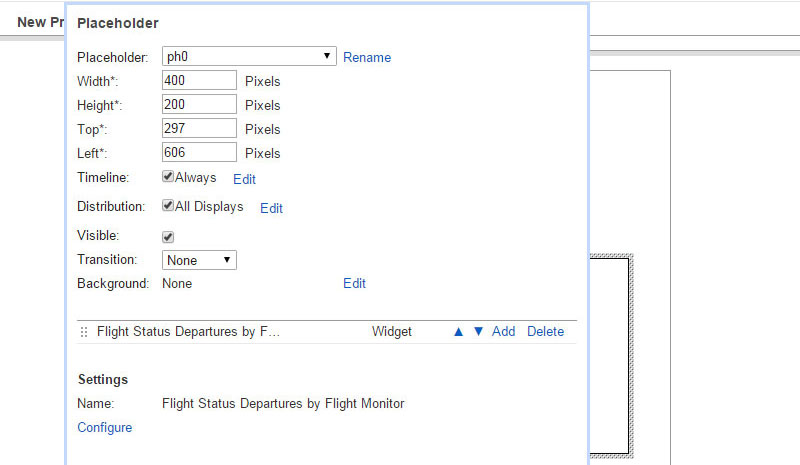Uncheck the Visible checkbox
Image resolution: width=800 pixels, height=465 pixels.
(x=168, y=237)
